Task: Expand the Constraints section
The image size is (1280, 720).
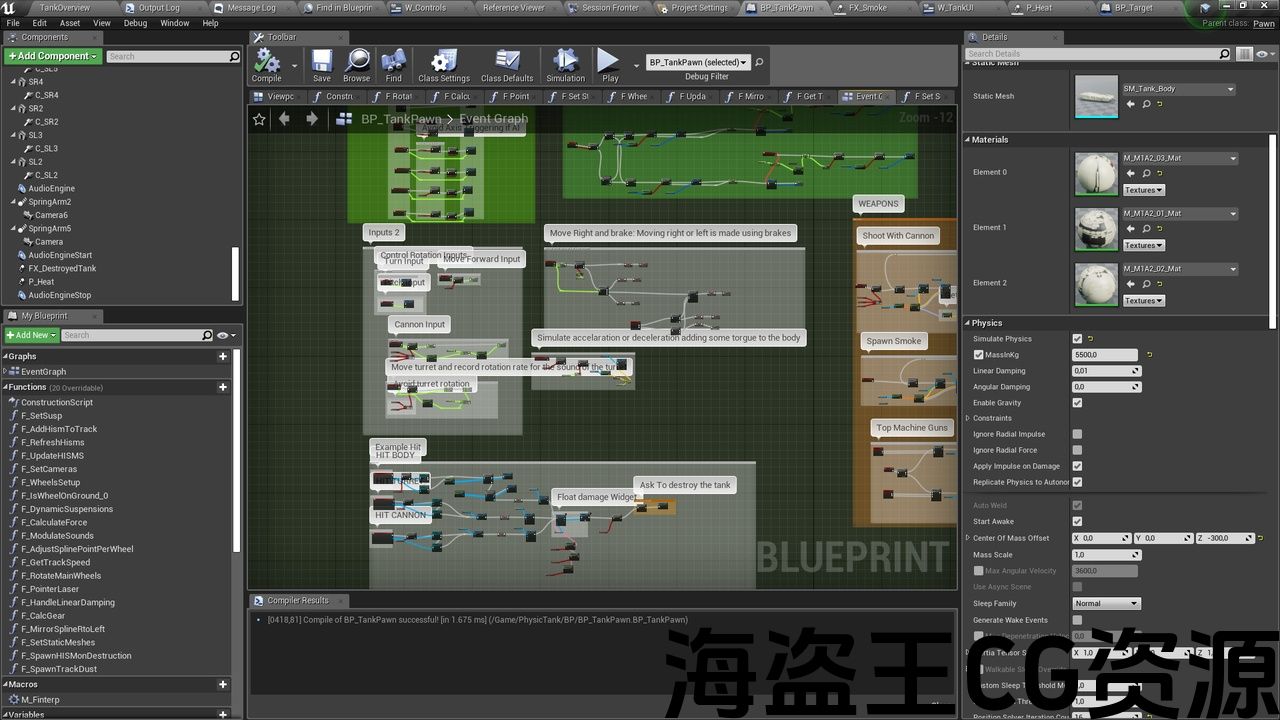Action: click(968, 418)
